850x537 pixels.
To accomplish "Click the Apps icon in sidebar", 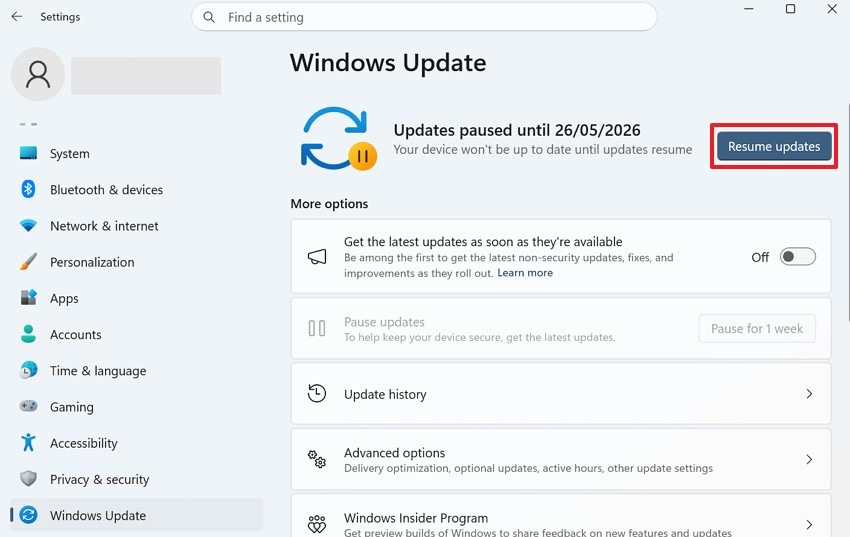I will 28,297.
